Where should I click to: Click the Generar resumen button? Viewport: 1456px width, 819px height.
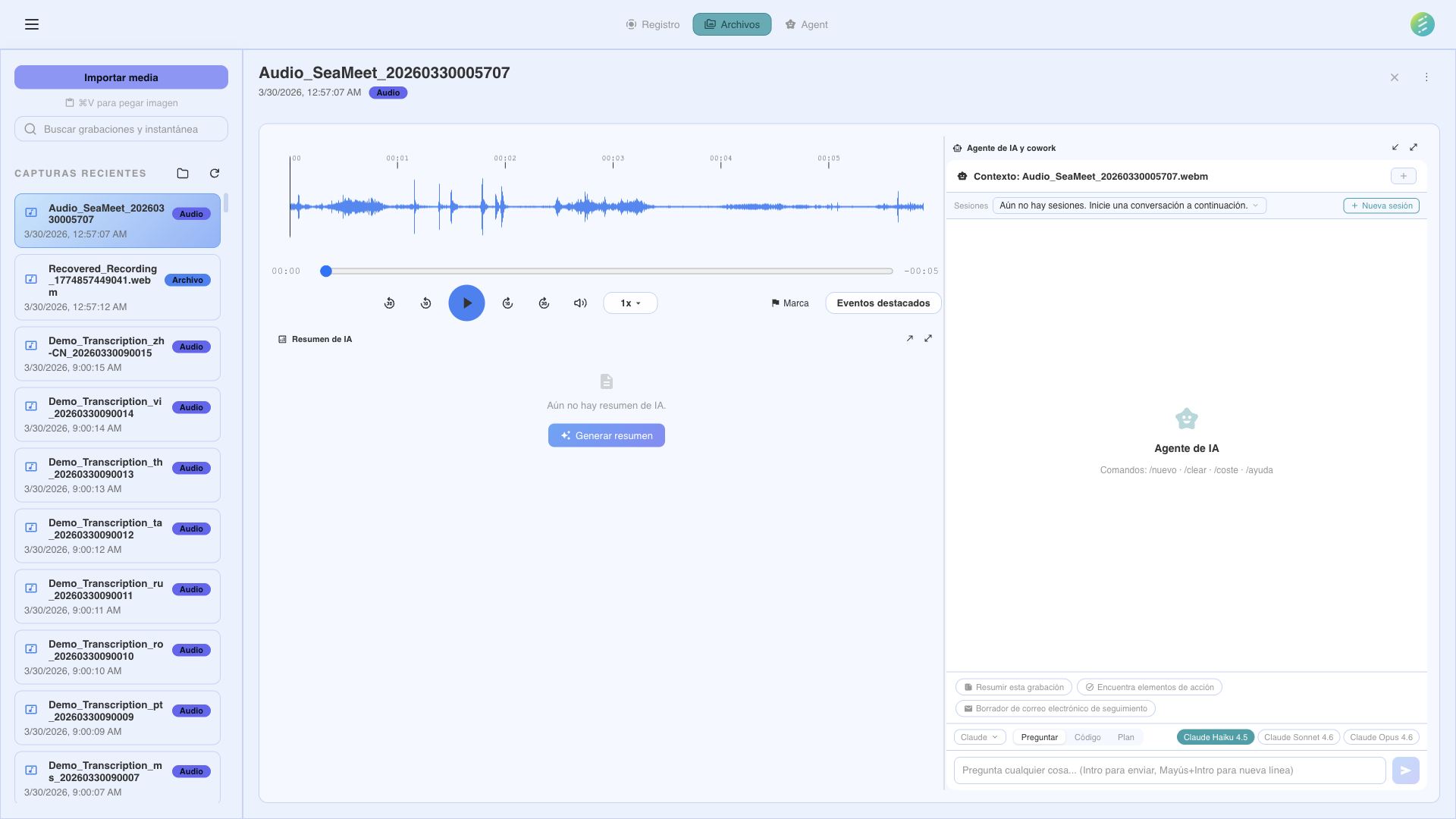coord(606,435)
